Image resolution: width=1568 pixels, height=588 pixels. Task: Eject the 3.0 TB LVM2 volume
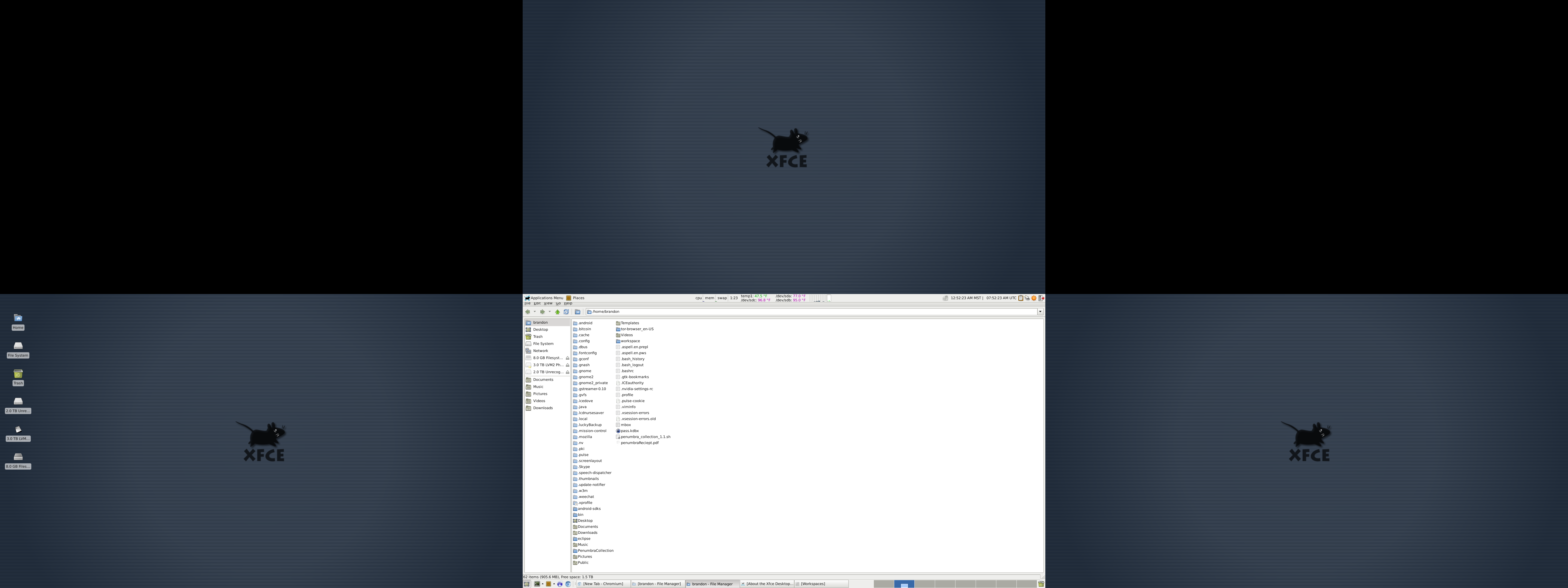(567, 365)
